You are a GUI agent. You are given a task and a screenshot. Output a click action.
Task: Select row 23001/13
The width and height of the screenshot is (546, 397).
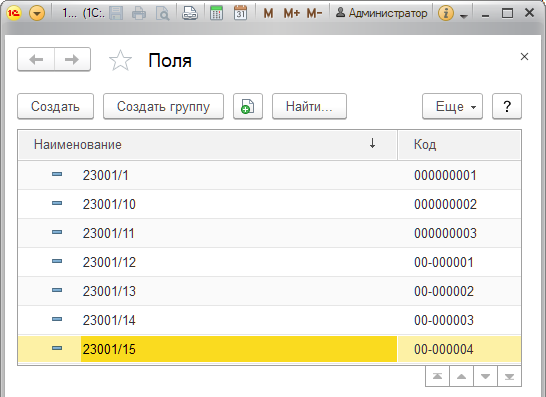click(270, 291)
